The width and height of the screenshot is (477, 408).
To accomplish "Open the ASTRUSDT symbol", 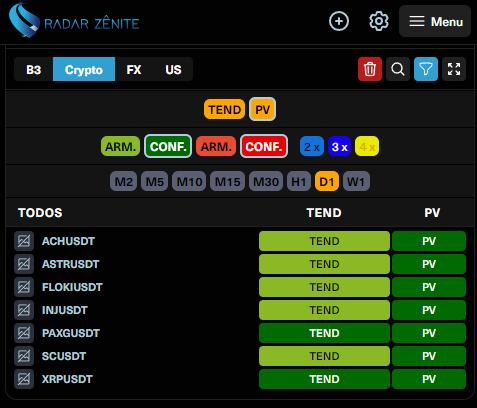I will tap(71, 264).
